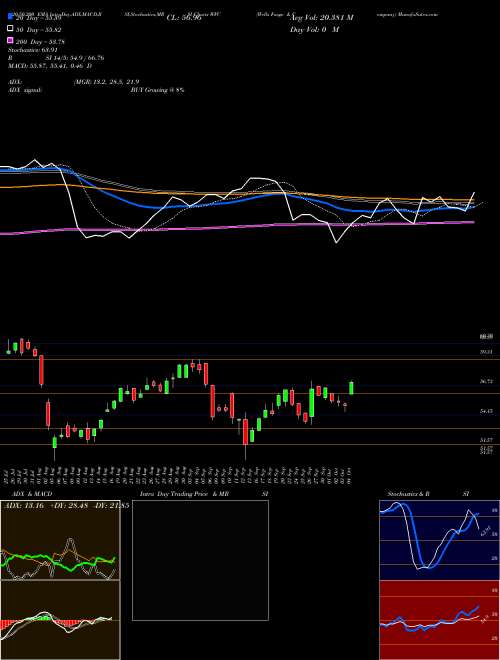
Task: Select the MACD values line
Action: 50,66
